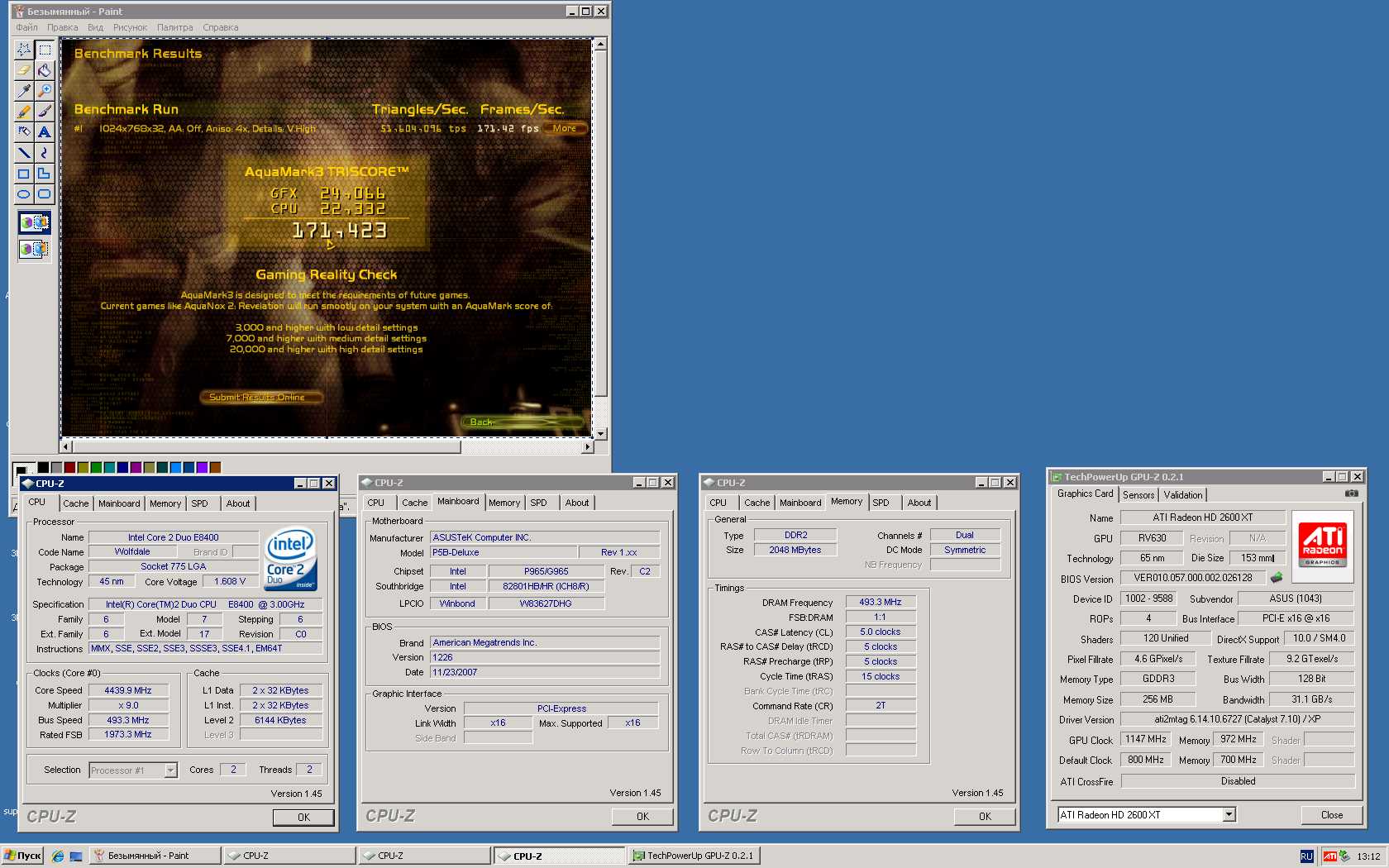Image resolution: width=1389 pixels, height=868 pixels.
Task: Open the Processor #1 selection dropdown
Action: tap(170, 770)
